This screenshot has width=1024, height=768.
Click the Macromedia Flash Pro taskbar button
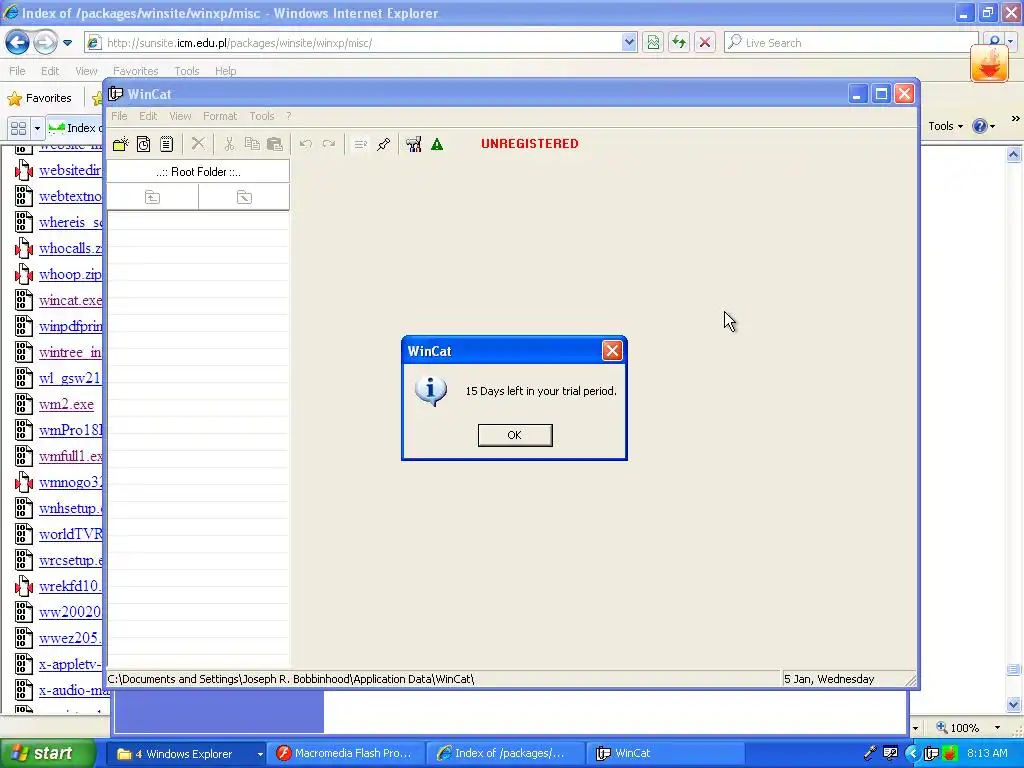click(346, 754)
